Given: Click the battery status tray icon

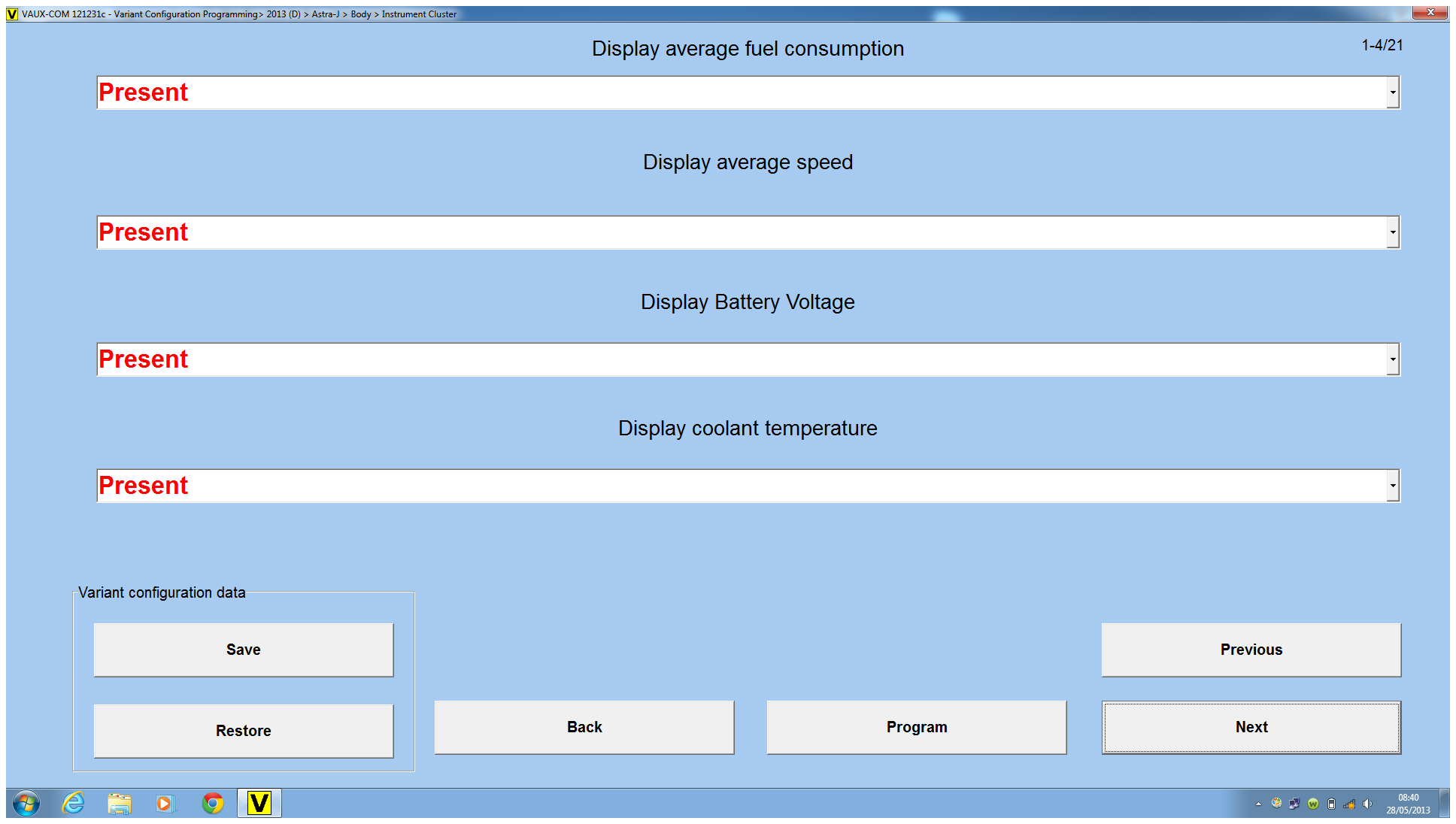Looking at the screenshot, I should click(x=1331, y=804).
